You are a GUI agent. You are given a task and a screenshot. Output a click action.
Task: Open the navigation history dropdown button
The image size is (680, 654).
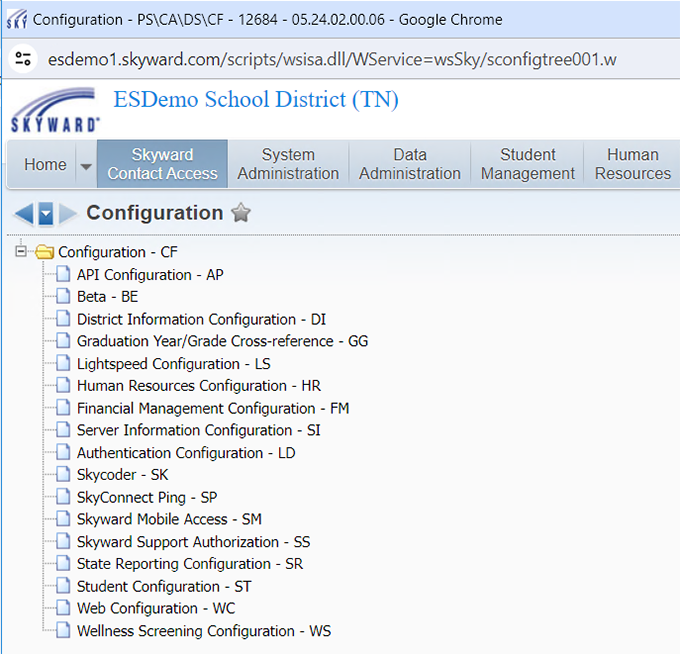pyautogui.click(x=46, y=213)
